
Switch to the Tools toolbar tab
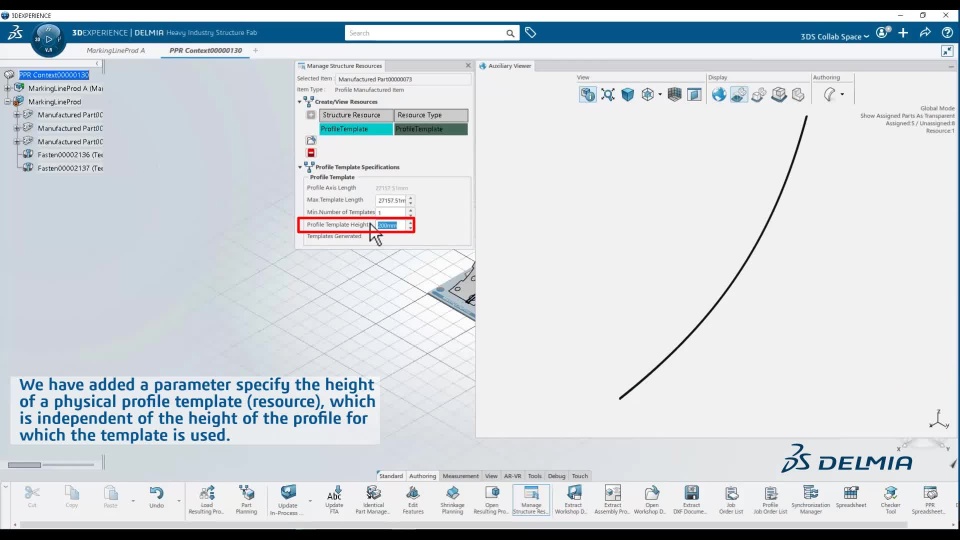click(534, 476)
